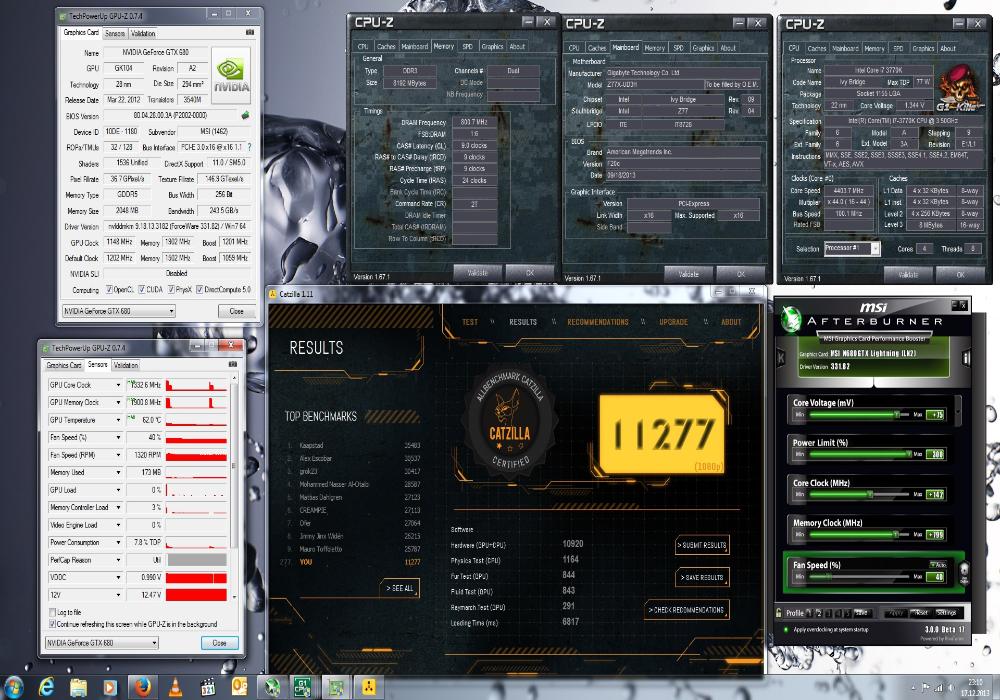This screenshot has height=700, width=1000.
Task: Expand Afterburner Core Voltage side arrow
Action: [957, 409]
